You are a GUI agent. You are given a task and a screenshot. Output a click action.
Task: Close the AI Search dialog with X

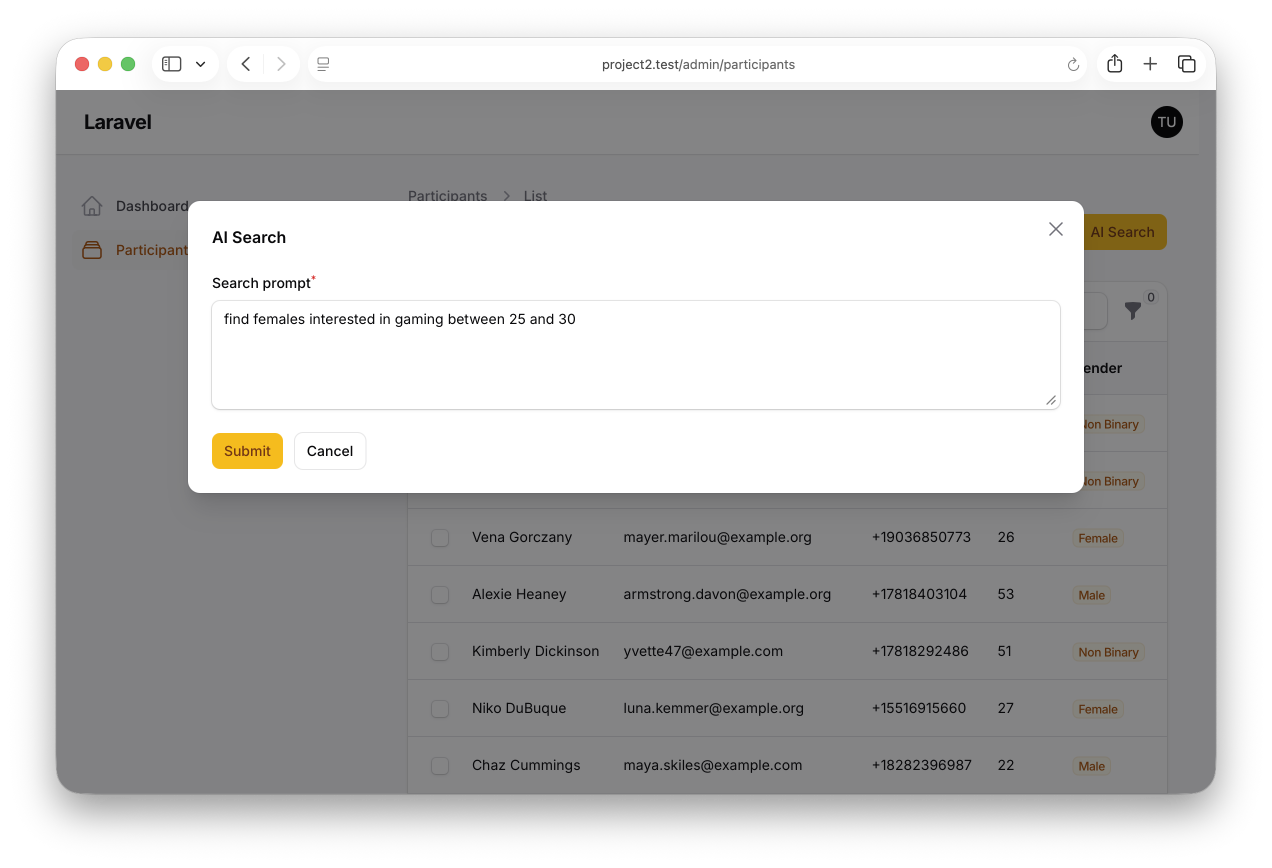tap(1055, 229)
